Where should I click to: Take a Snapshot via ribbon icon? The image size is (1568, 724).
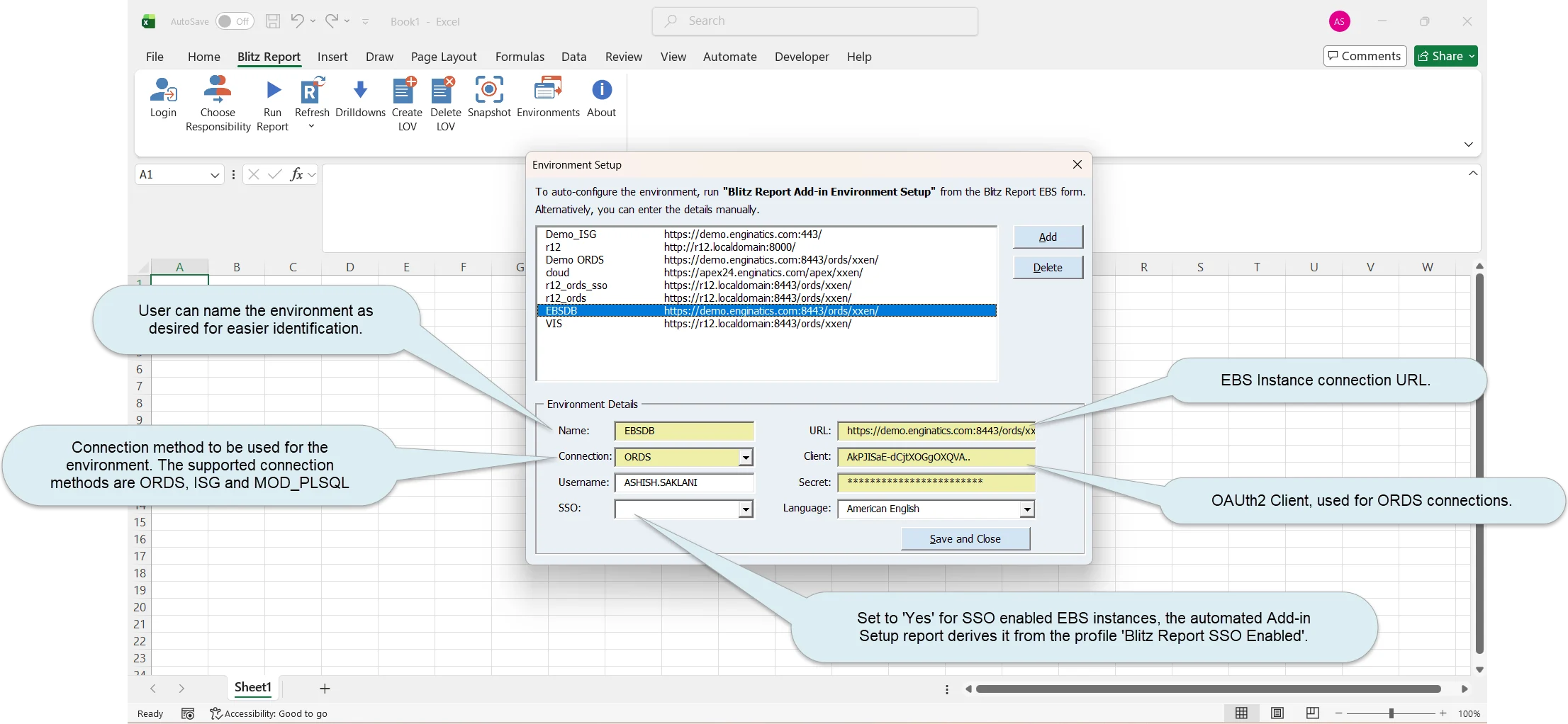pyautogui.click(x=489, y=90)
